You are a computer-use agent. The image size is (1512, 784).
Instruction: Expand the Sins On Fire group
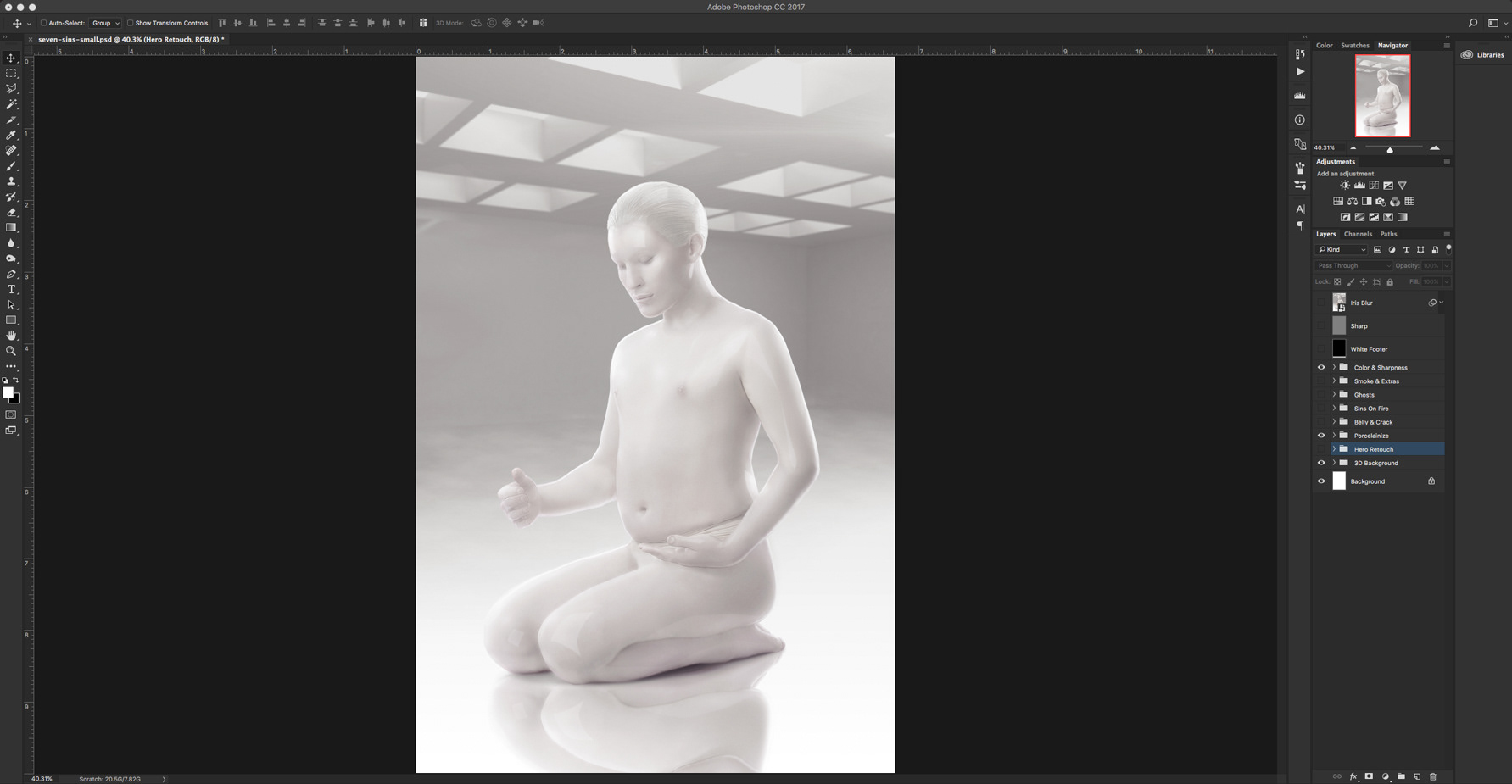1334,409
